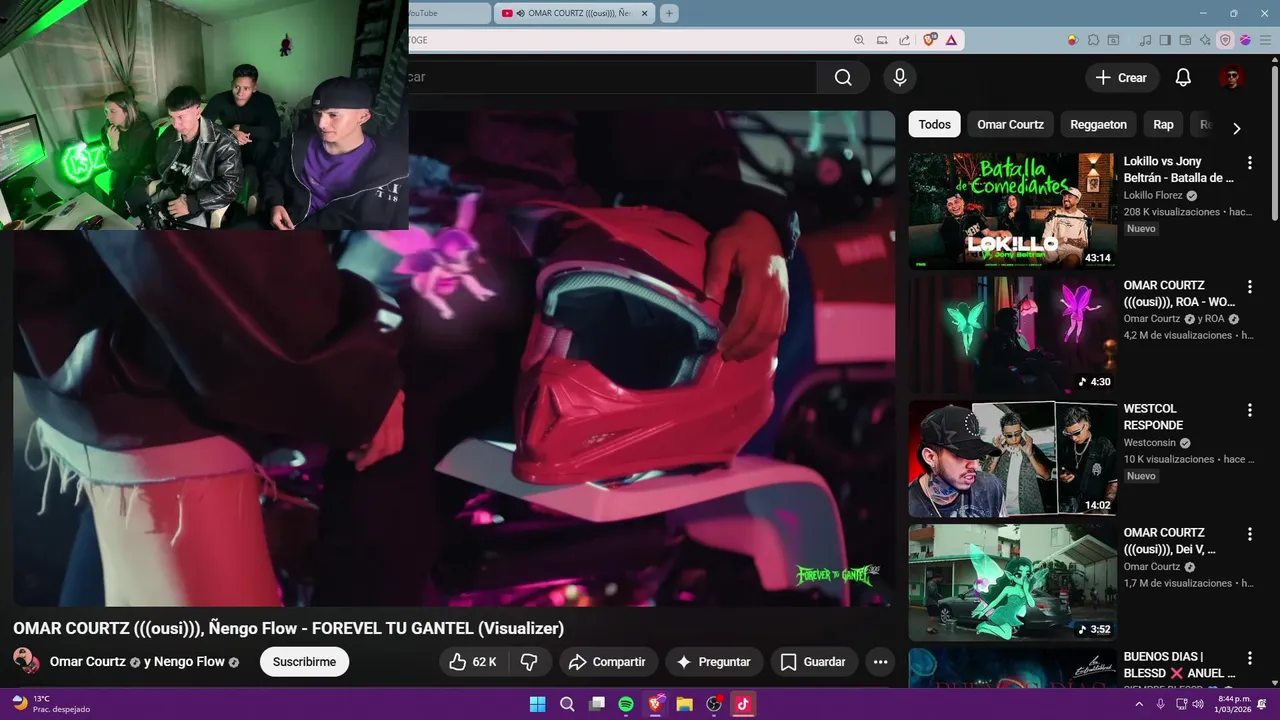Play the WESTCOL RESPONDE thumbnail

(x=1012, y=459)
